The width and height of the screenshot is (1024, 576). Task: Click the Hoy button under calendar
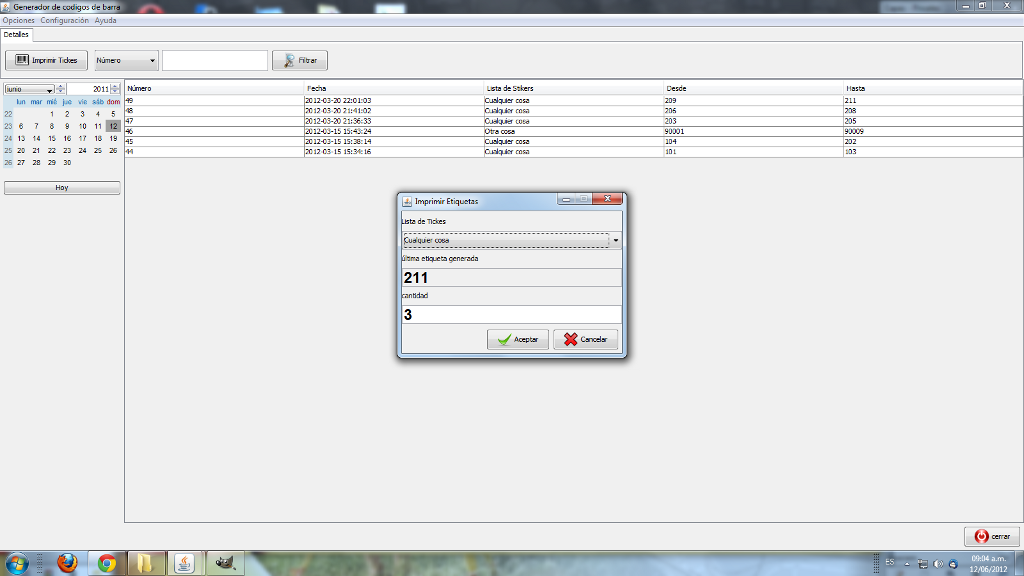point(62,187)
